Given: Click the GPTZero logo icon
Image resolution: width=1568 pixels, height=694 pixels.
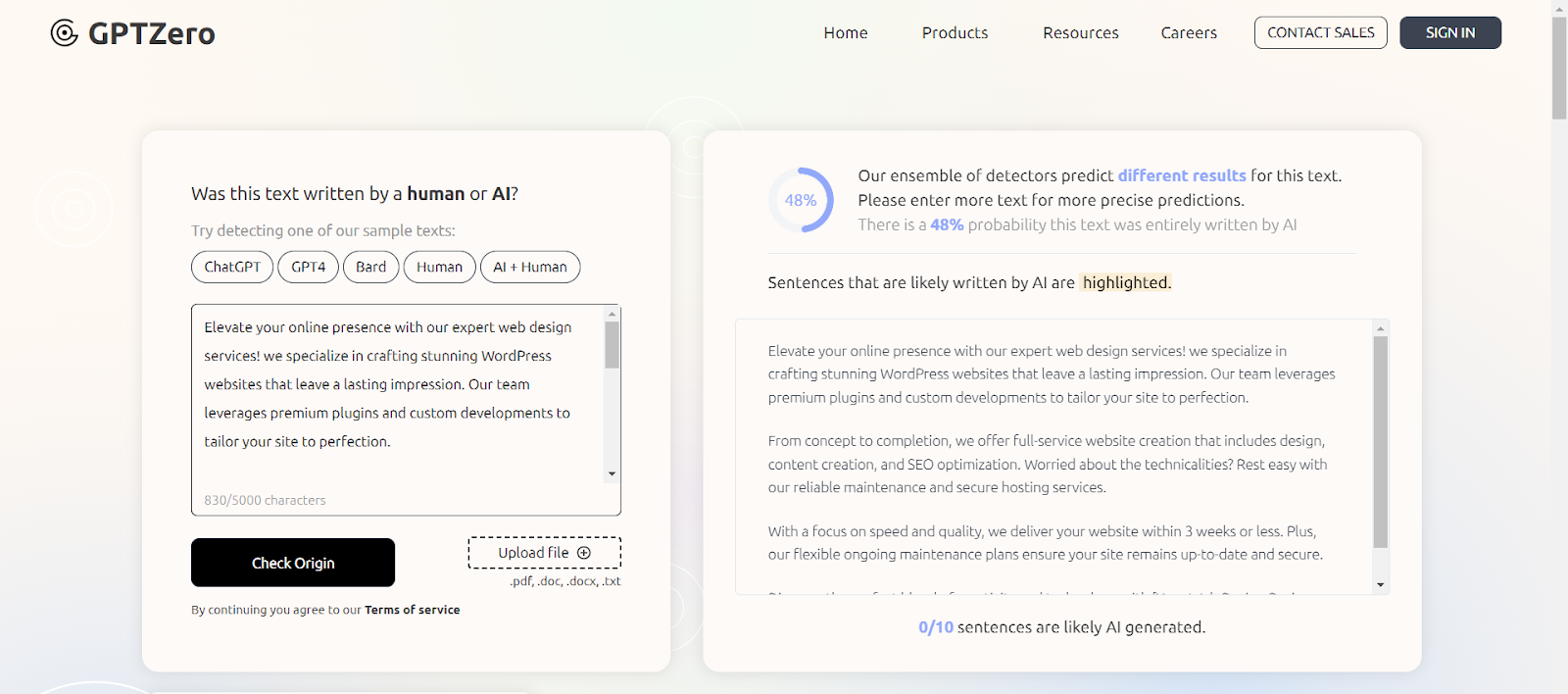Looking at the screenshot, I should 65,33.
